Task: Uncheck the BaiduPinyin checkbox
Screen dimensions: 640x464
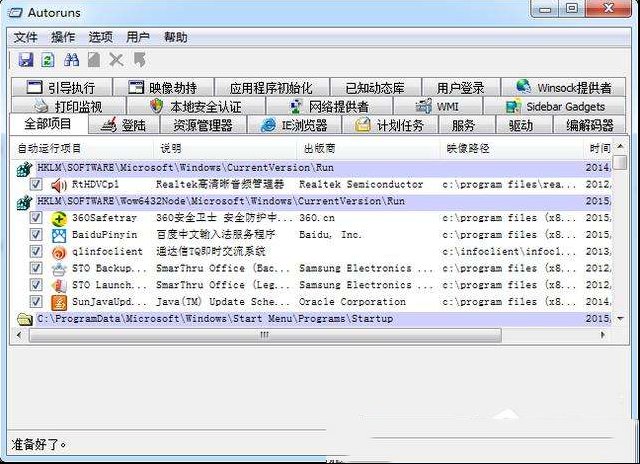Action: click(36, 235)
